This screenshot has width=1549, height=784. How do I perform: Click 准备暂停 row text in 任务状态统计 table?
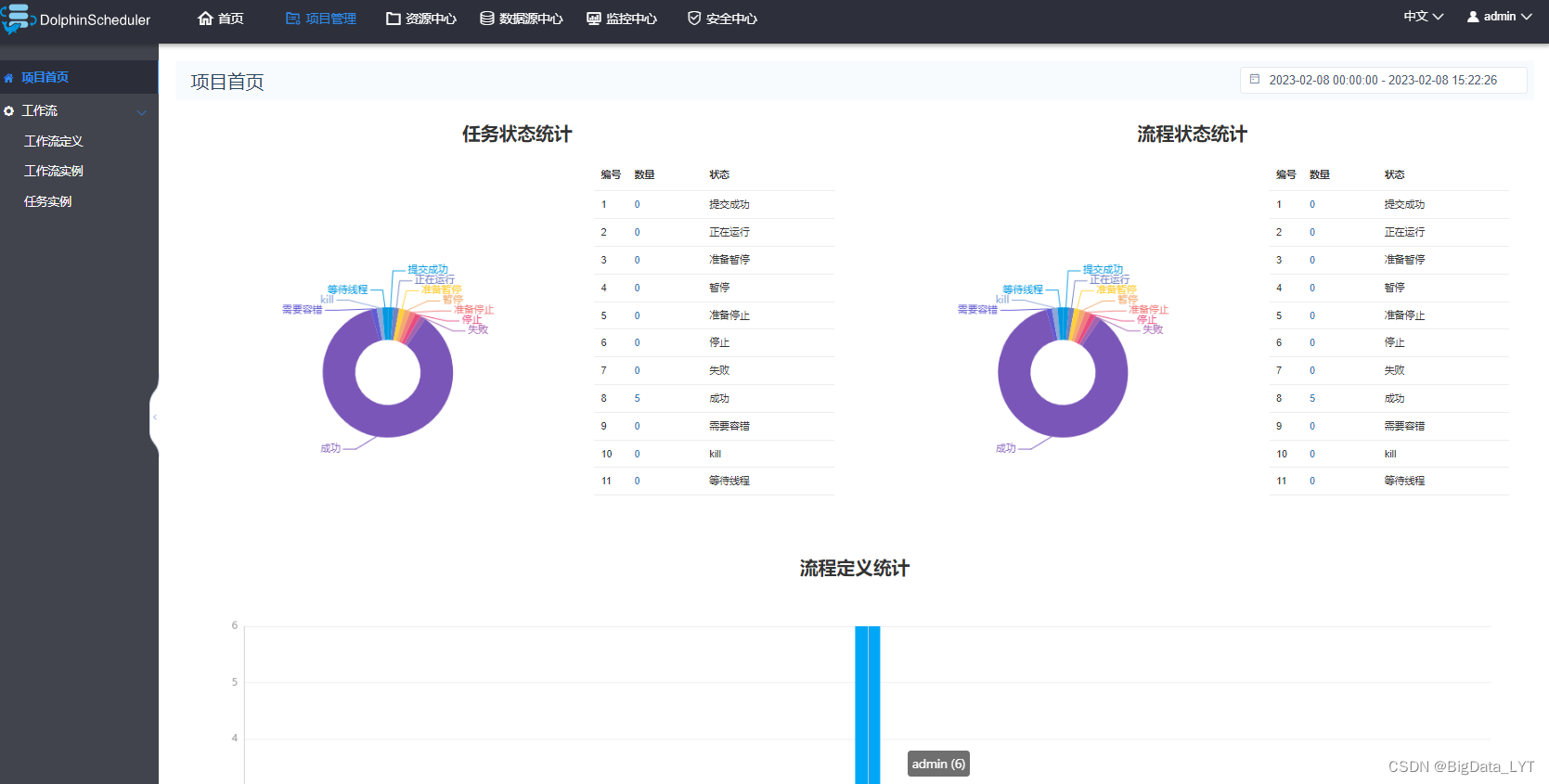click(x=729, y=260)
